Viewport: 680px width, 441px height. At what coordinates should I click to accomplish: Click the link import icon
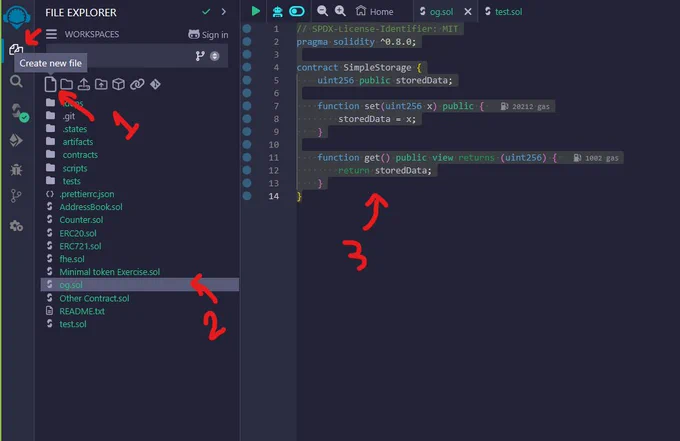coord(137,84)
